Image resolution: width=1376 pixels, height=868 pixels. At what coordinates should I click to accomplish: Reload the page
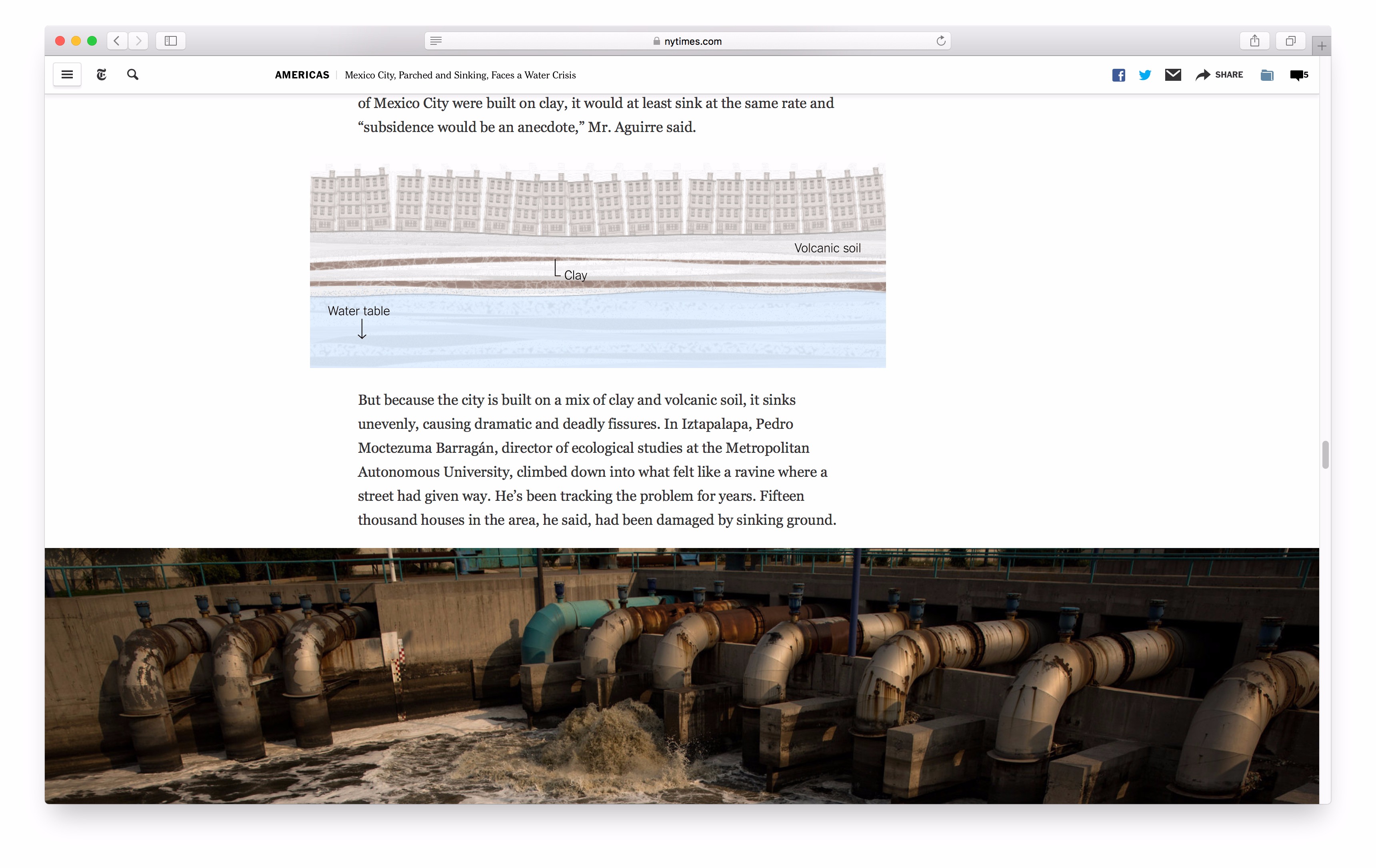click(x=940, y=40)
